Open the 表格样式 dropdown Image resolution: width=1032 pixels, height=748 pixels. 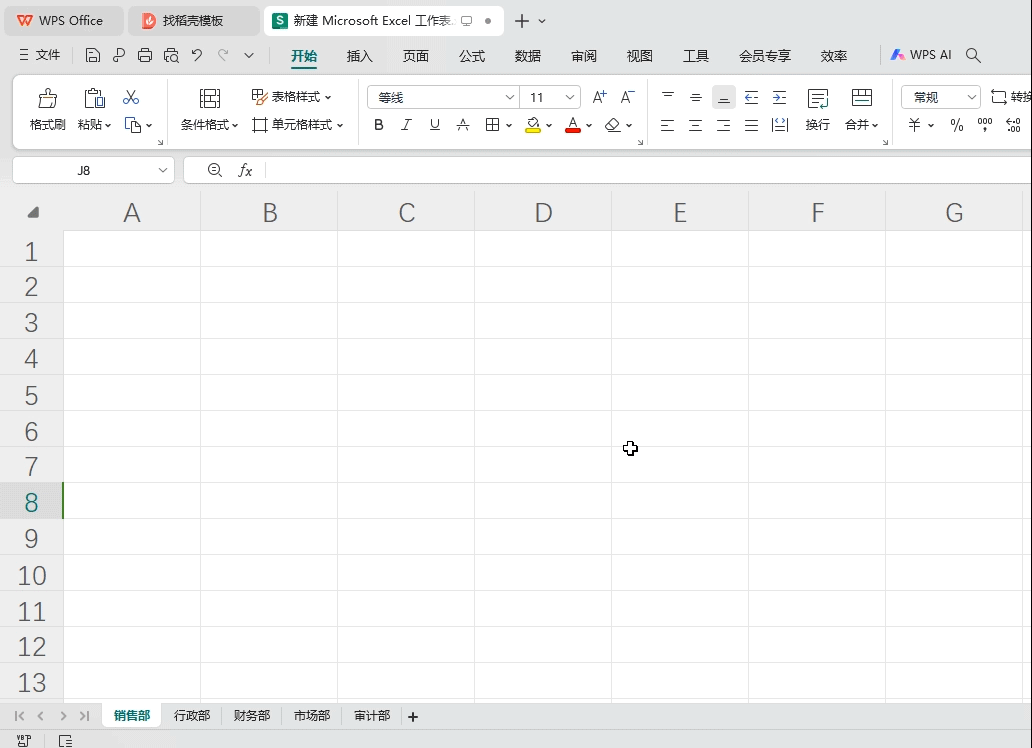click(x=292, y=97)
